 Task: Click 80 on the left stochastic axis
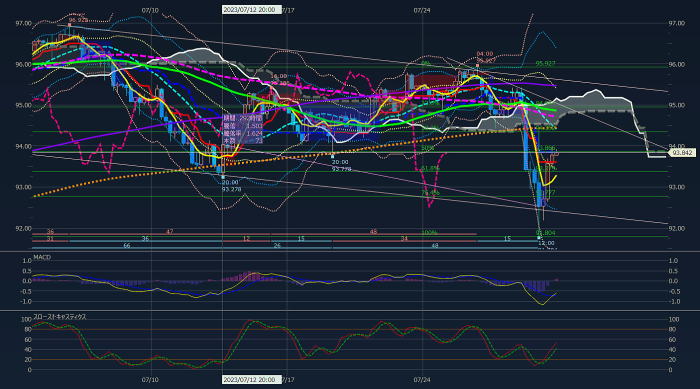(x=28, y=330)
